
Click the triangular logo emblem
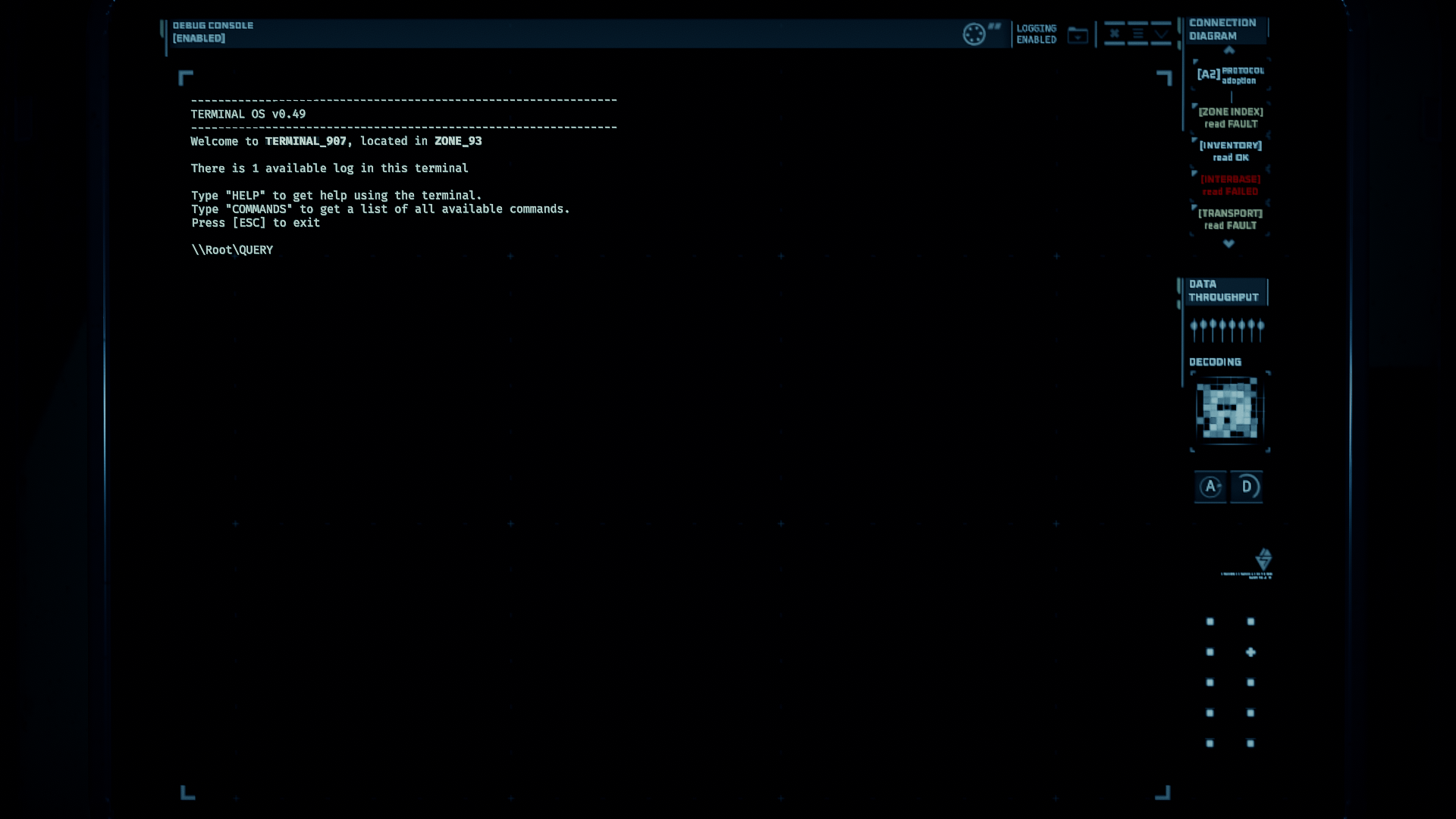click(1263, 560)
